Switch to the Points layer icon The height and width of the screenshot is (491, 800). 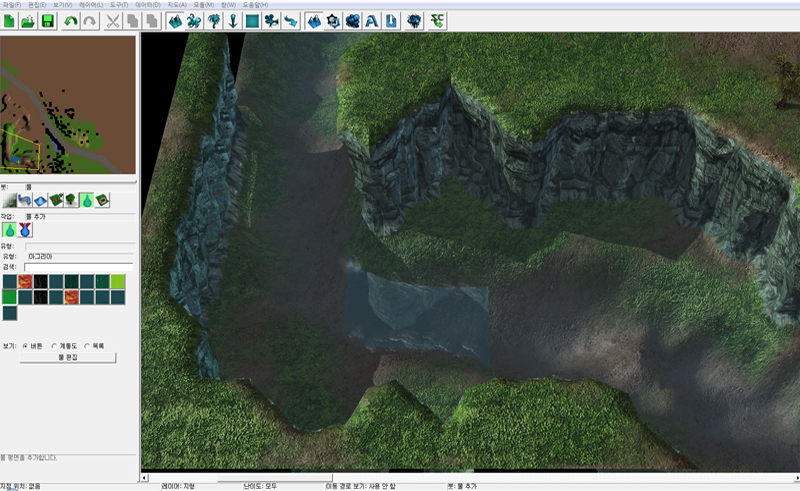[233, 21]
